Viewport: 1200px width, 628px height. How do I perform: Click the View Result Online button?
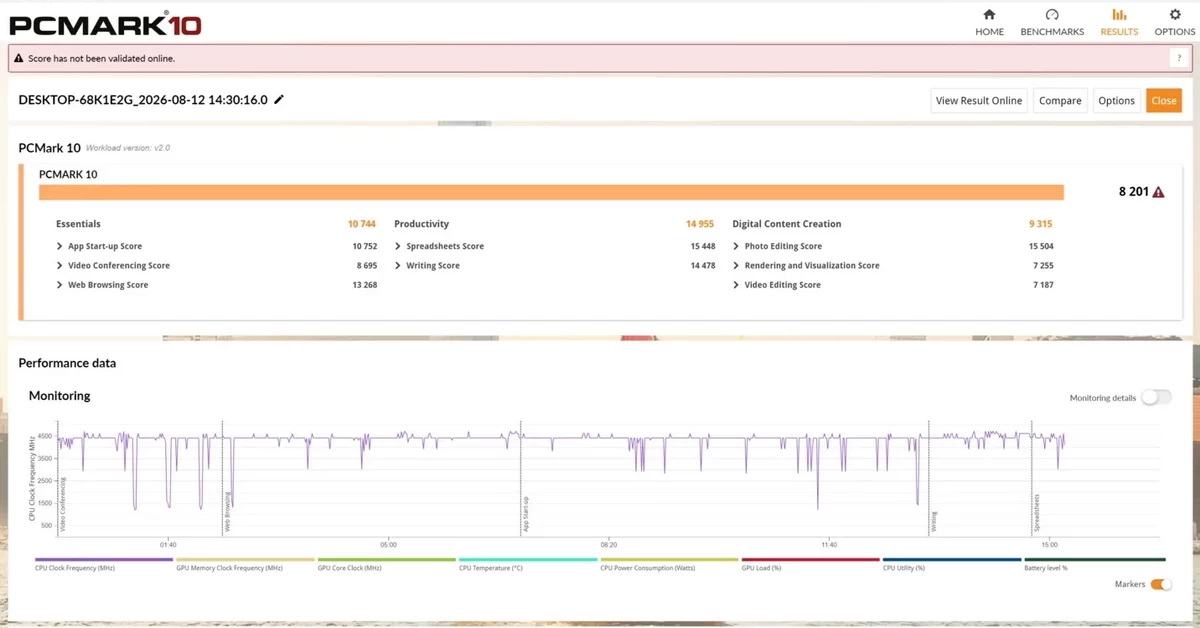pyautogui.click(x=978, y=100)
